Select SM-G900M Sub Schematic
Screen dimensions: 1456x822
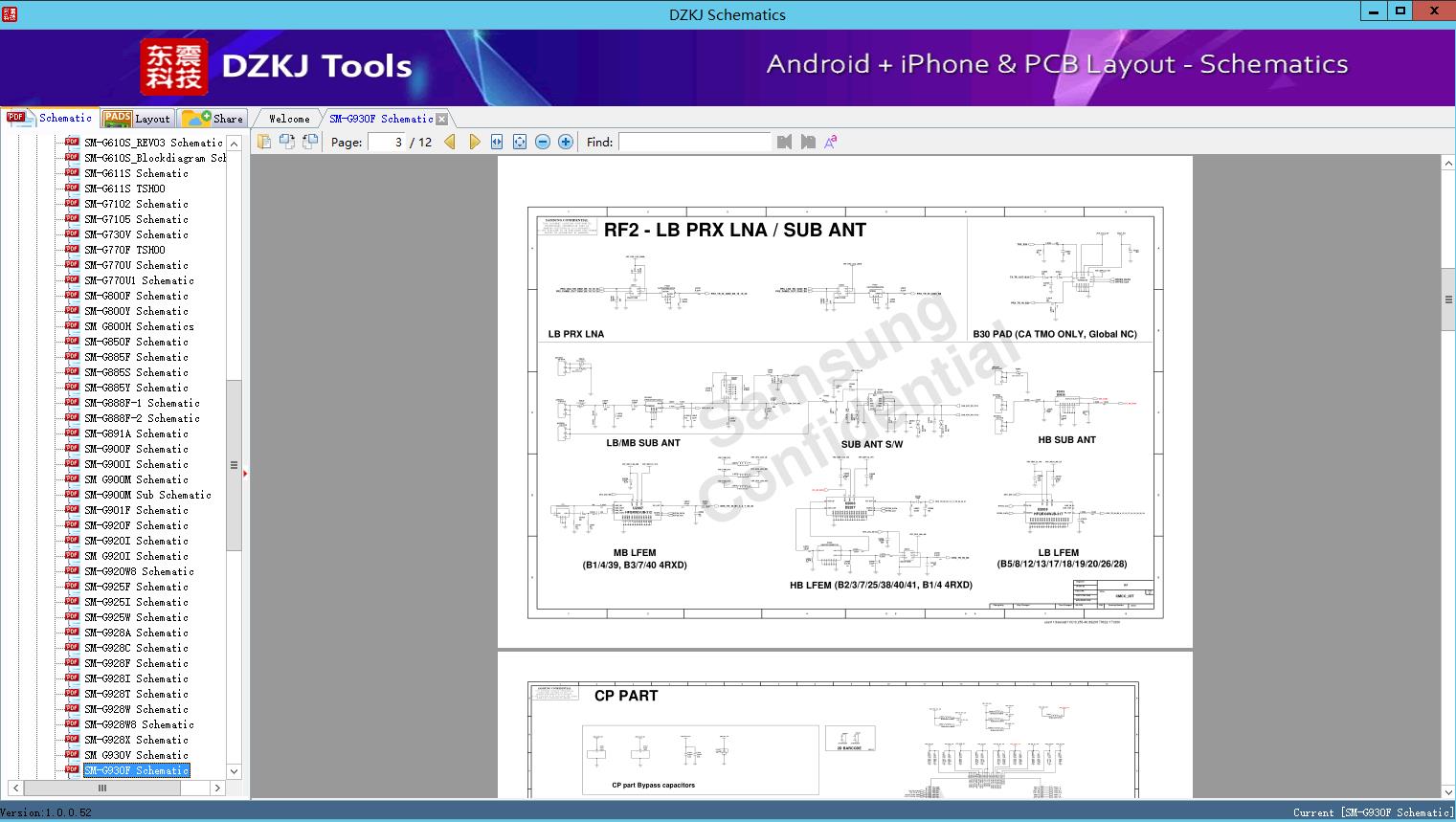[x=147, y=495]
